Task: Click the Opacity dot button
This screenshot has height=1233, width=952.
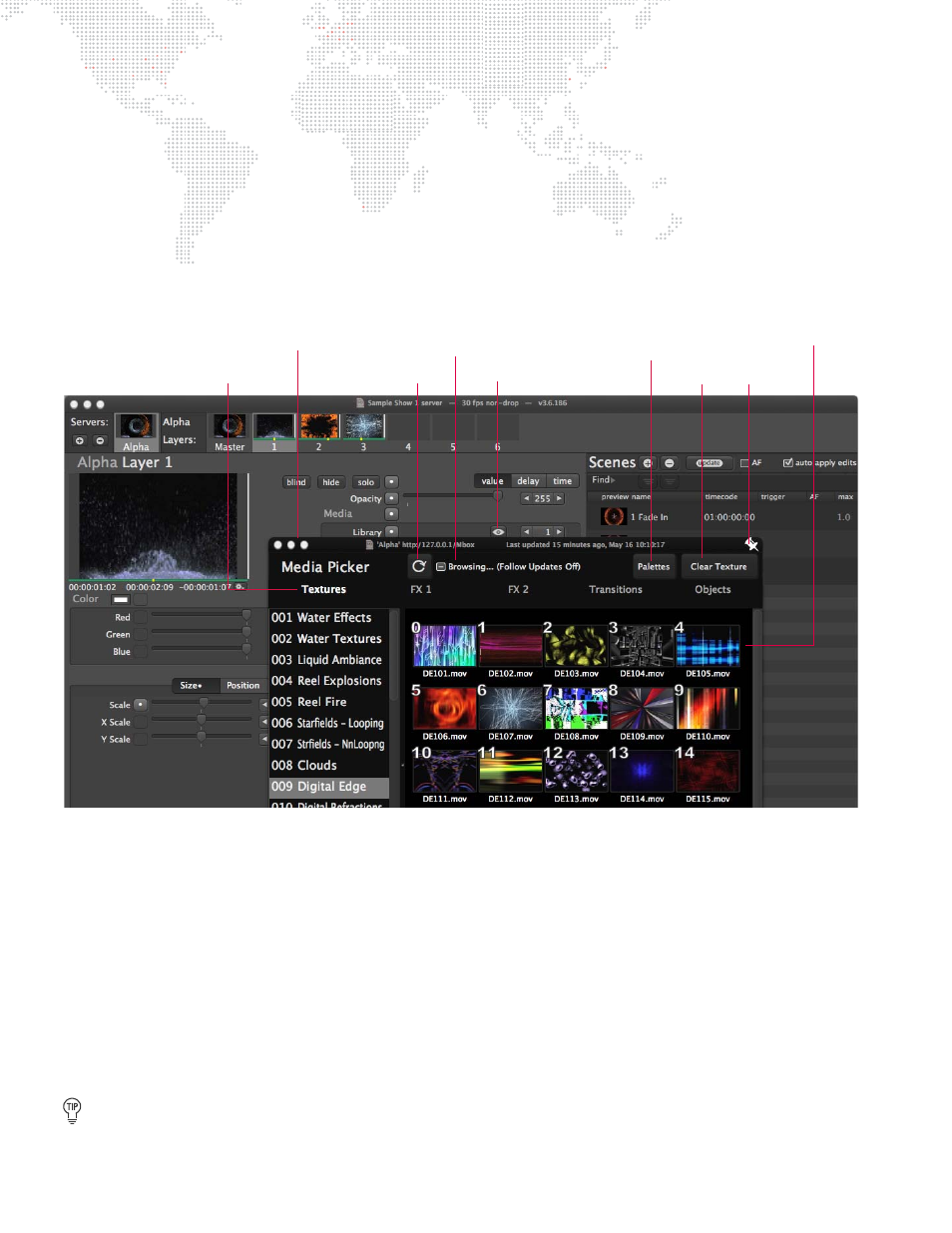Action: coord(392,498)
